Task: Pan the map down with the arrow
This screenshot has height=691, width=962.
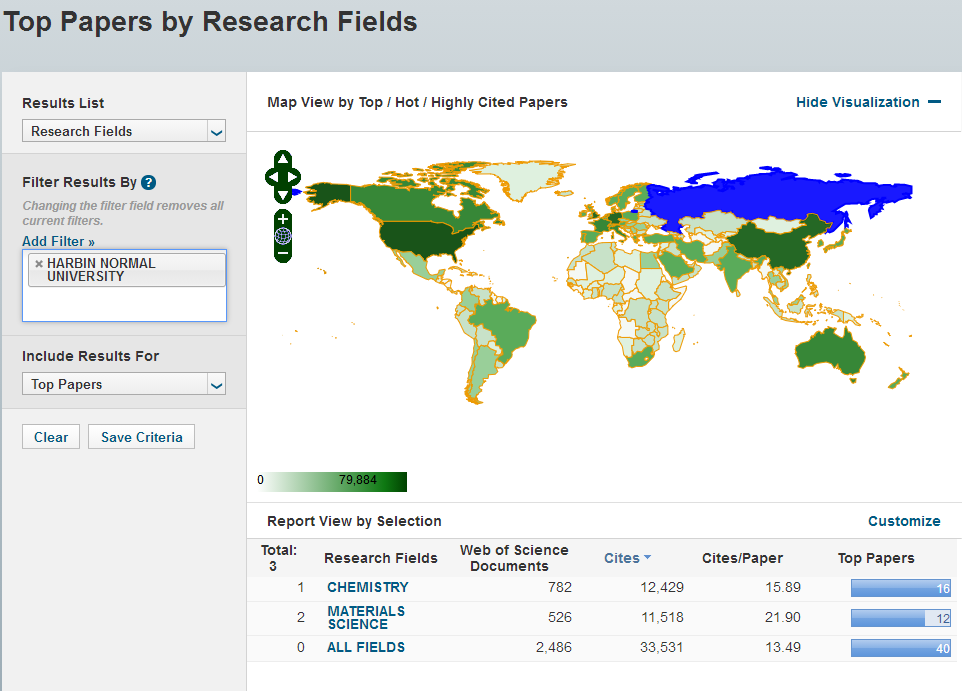Action: tap(283, 195)
